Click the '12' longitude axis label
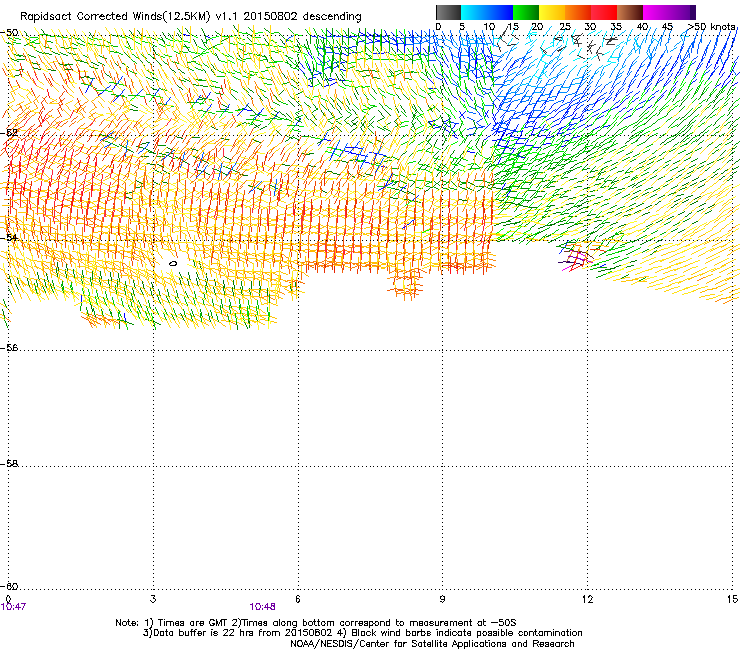This screenshot has width=740, height=650. pyautogui.click(x=587, y=599)
